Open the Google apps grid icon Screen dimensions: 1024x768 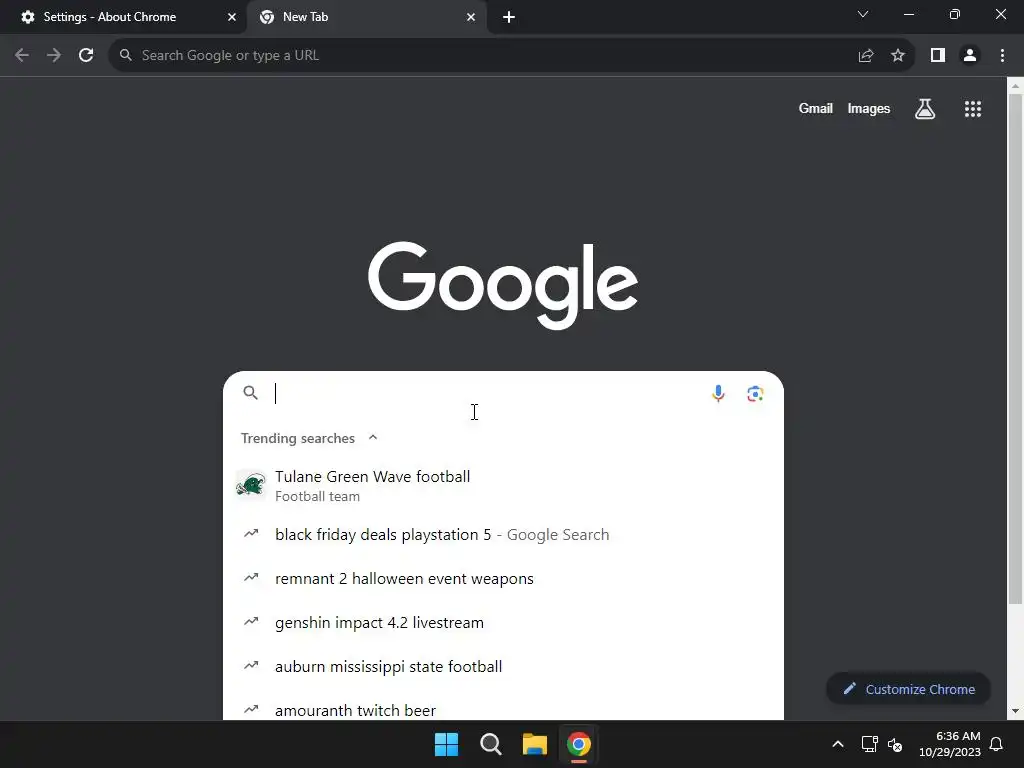pyautogui.click(x=973, y=109)
